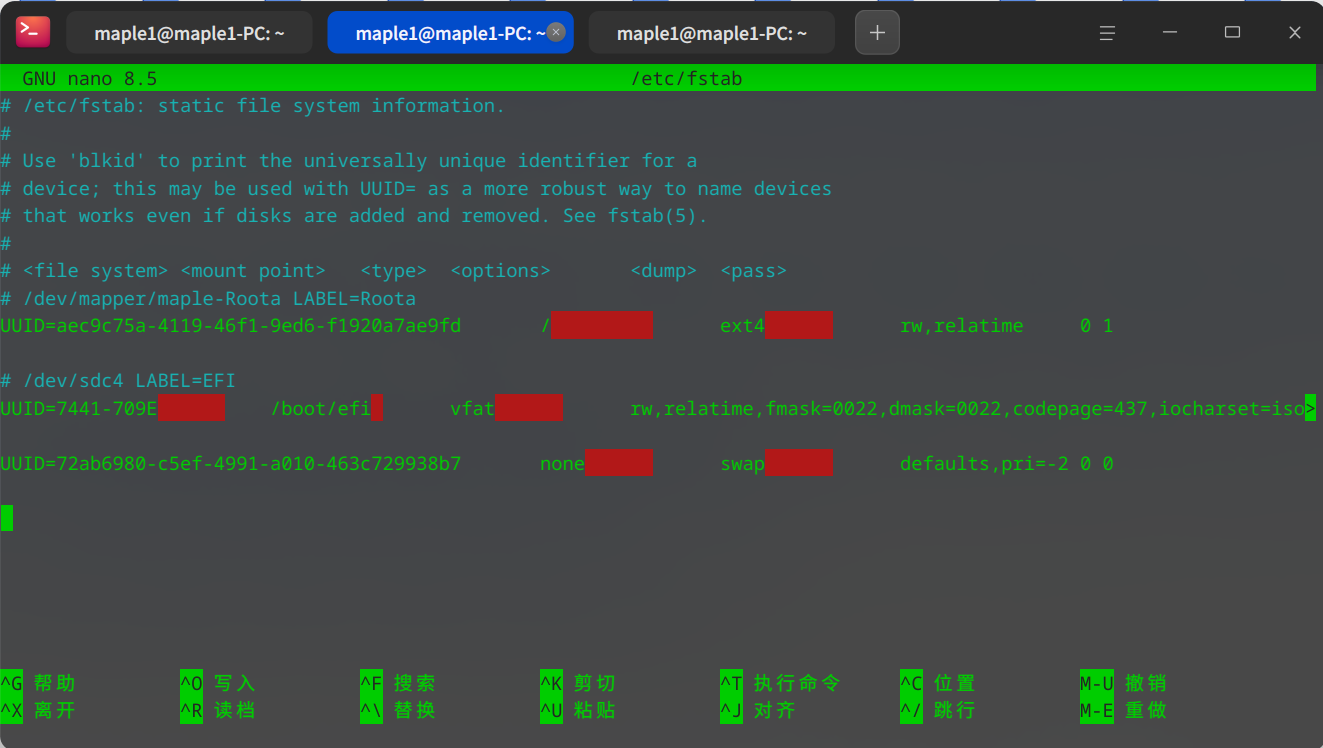Open the terminal hamburger menu
Image resolution: width=1323 pixels, height=748 pixels.
1107,32
